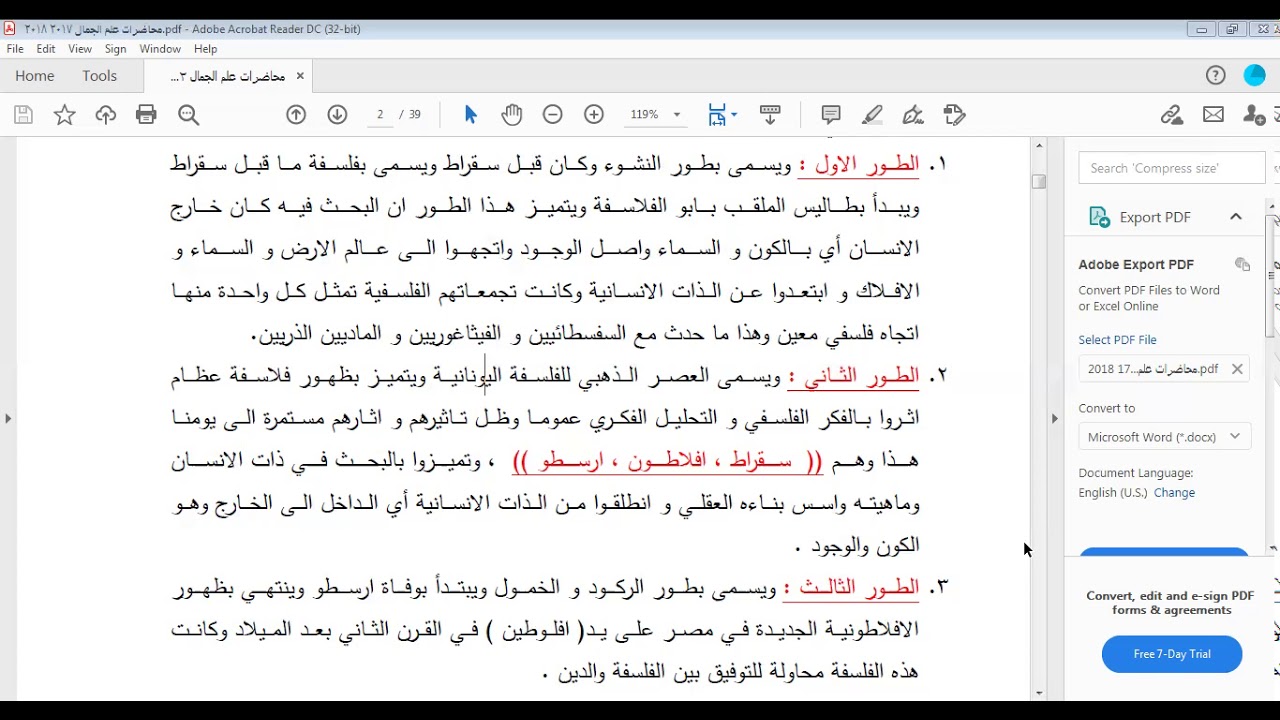Open the Sign document tool
Image resolution: width=1280 pixels, height=720 pixels.
pyautogui.click(x=913, y=115)
